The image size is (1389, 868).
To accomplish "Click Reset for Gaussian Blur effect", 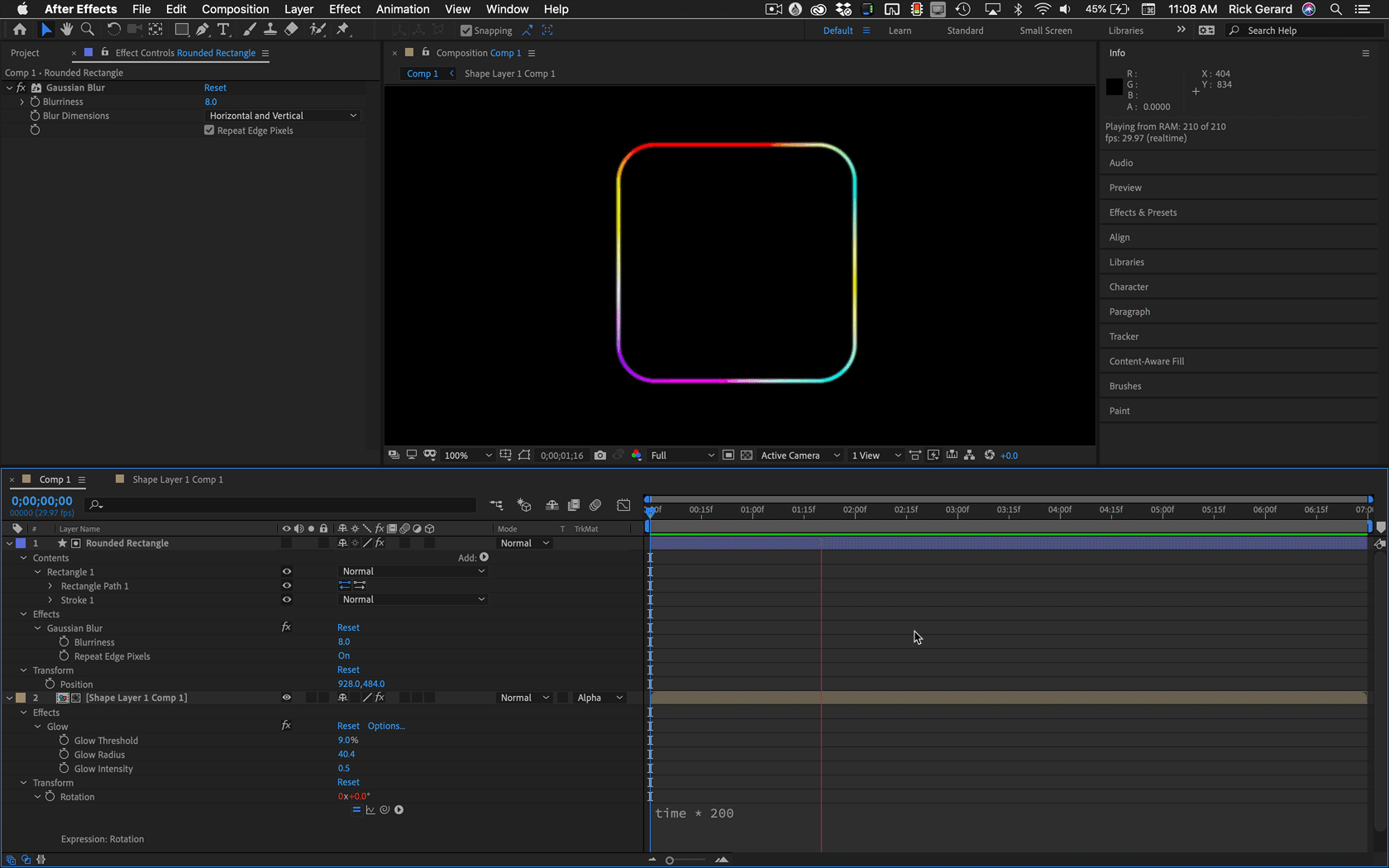I will click(x=215, y=88).
